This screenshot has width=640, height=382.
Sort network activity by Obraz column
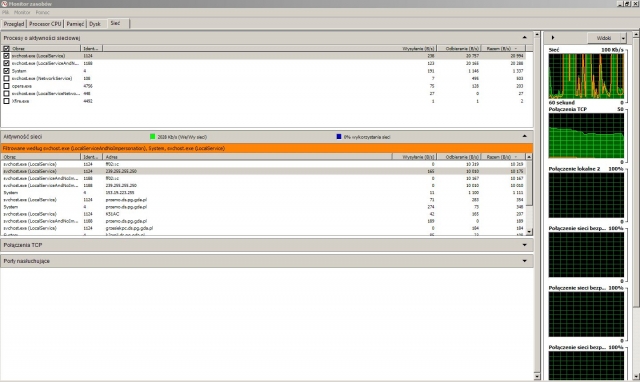pyautogui.click(x=41, y=157)
